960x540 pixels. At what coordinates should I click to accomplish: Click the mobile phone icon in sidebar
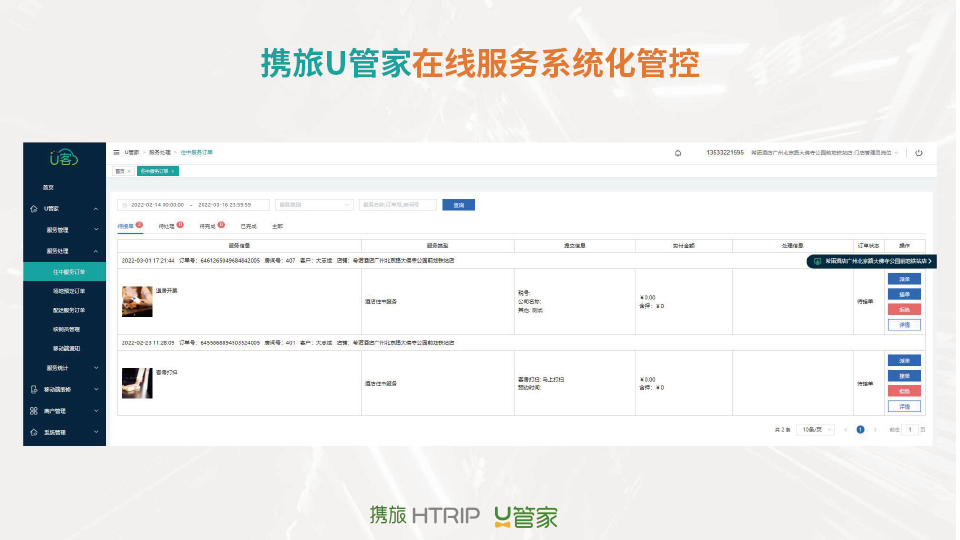[34, 389]
